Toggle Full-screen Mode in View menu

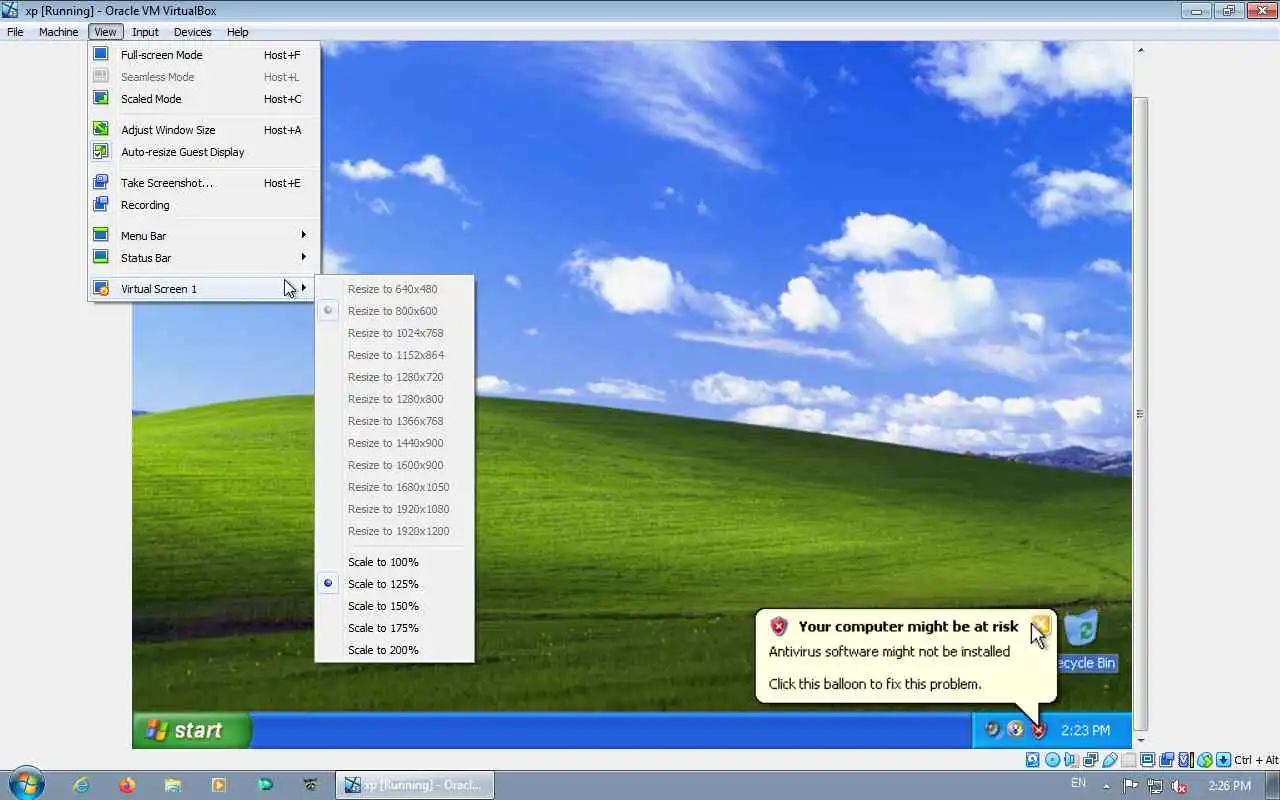click(204, 55)
